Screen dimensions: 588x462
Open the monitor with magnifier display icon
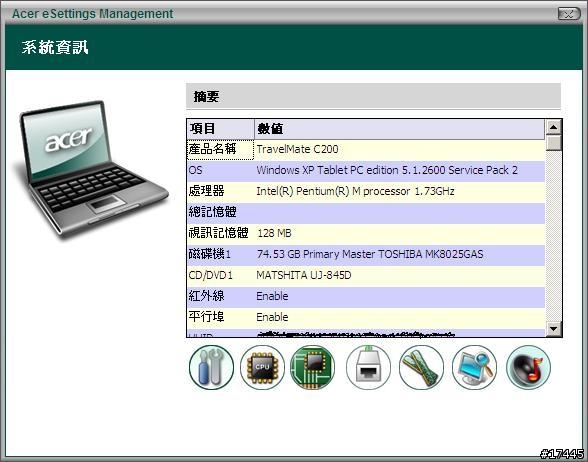coord(474,367)
